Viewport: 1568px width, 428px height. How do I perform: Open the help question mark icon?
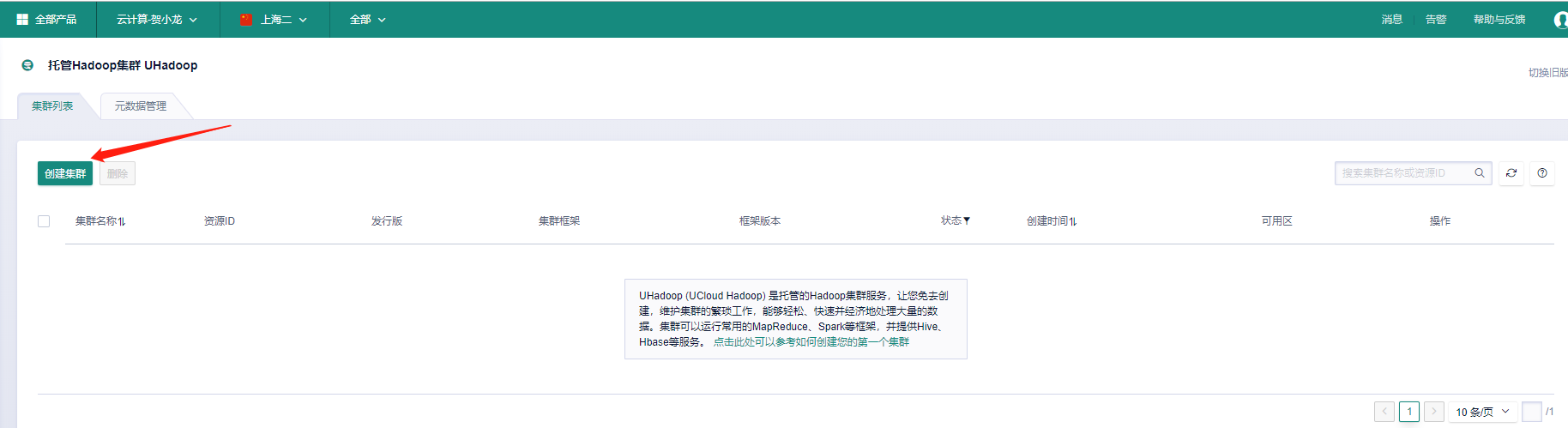pyautogui.click(x=1542, y=173)
